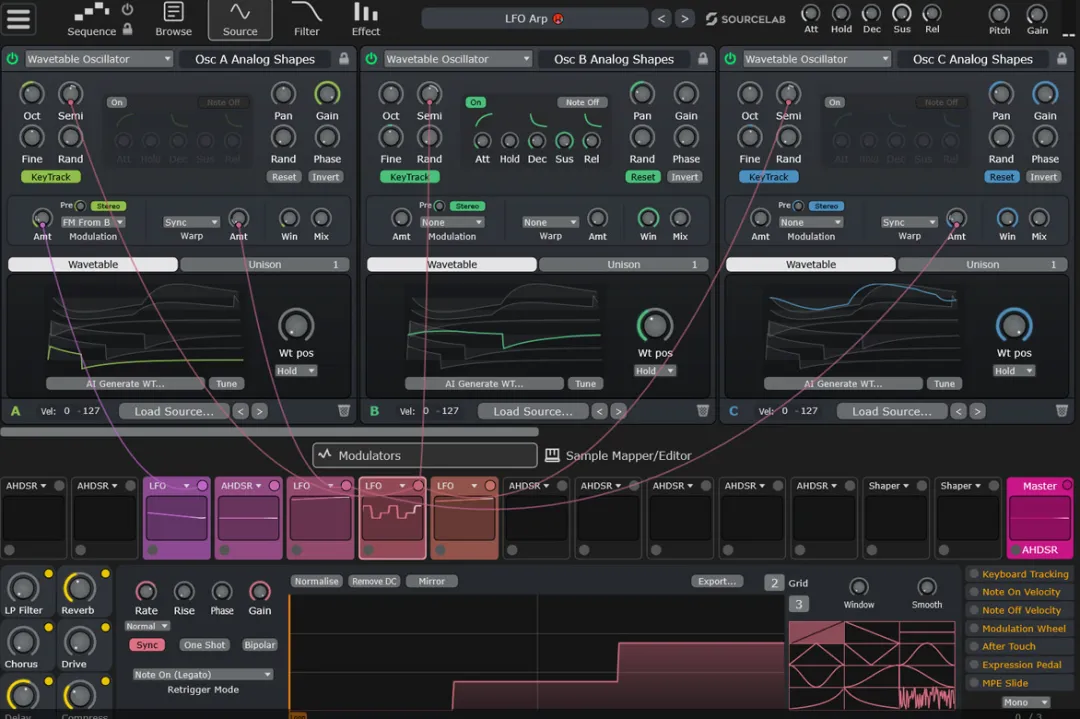The width and height of the screenshot is (1080, 719).
Task: Load the previous preset arrow
Action: point(661,19)
